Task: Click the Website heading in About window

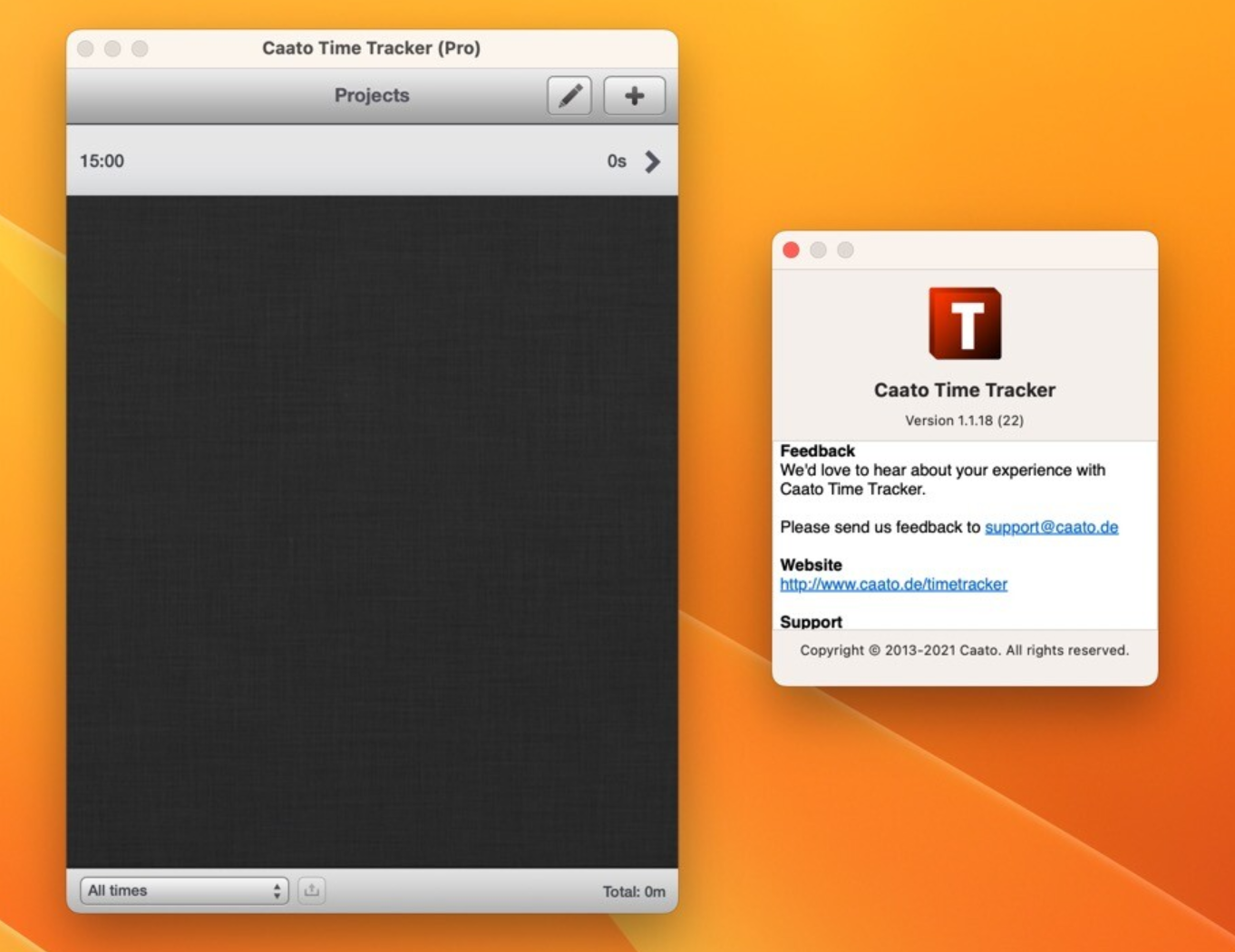Action: (x=811, y=565)
